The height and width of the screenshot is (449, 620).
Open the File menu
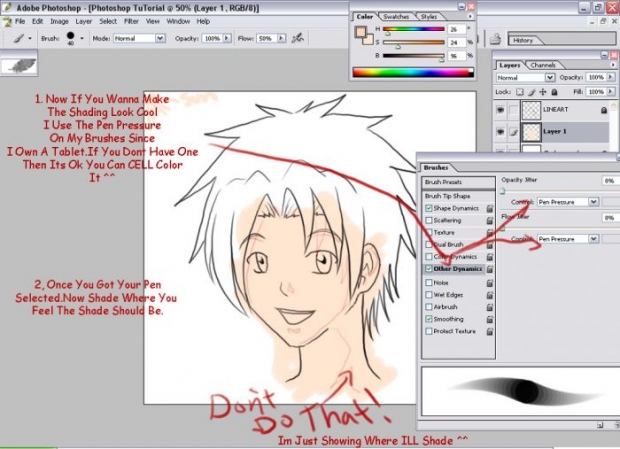pyautogui.click(x=19, y=21)
